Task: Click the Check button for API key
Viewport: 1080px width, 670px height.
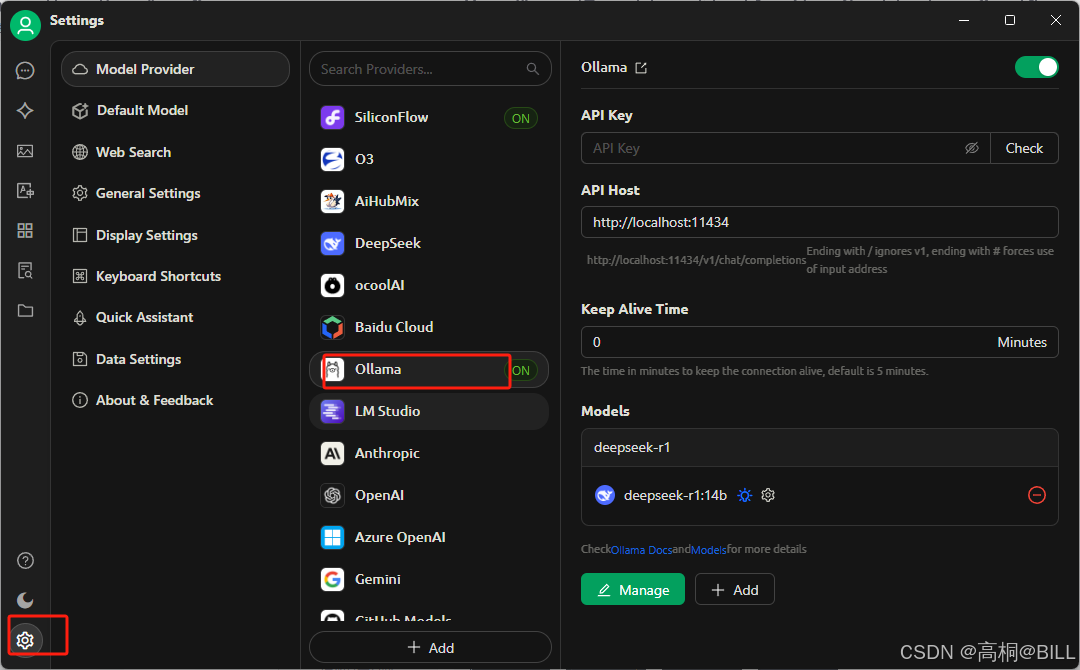Action: [x=1024, y=148]
